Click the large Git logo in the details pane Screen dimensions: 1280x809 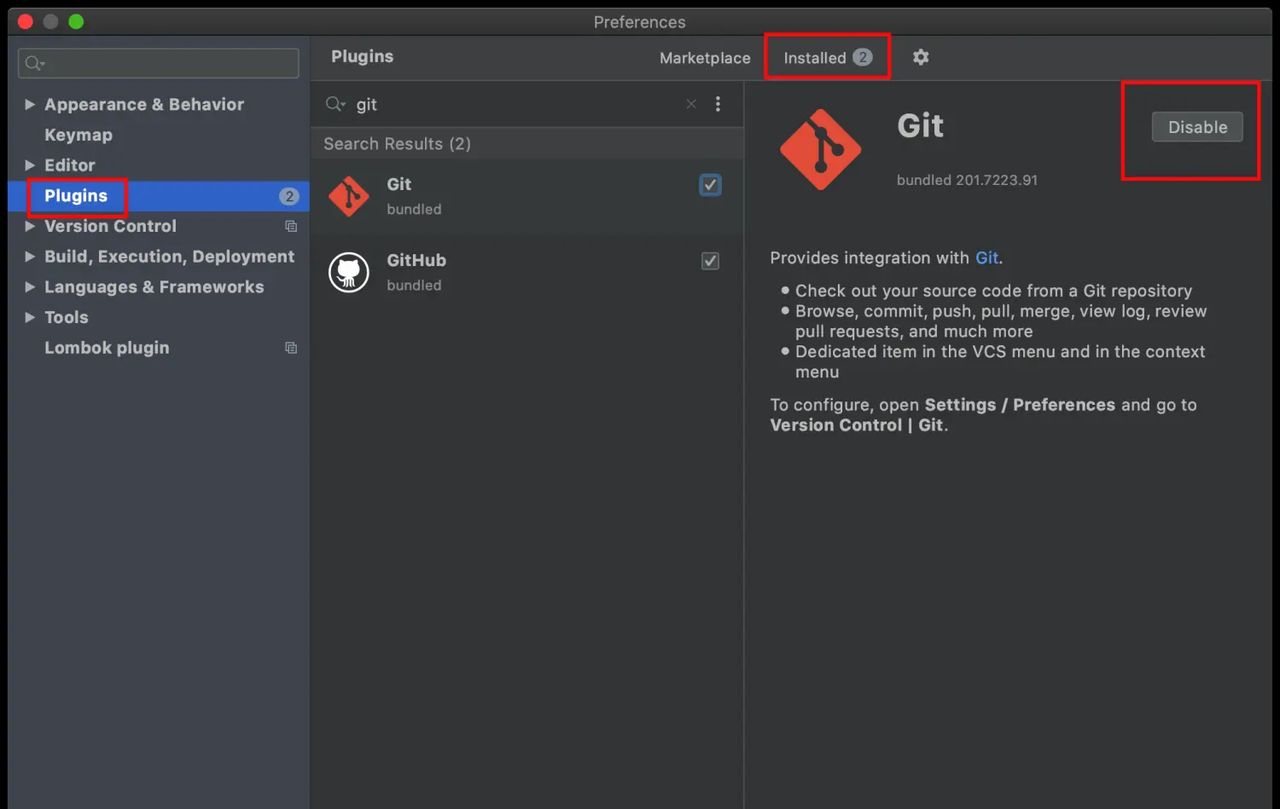pos(820,149)
